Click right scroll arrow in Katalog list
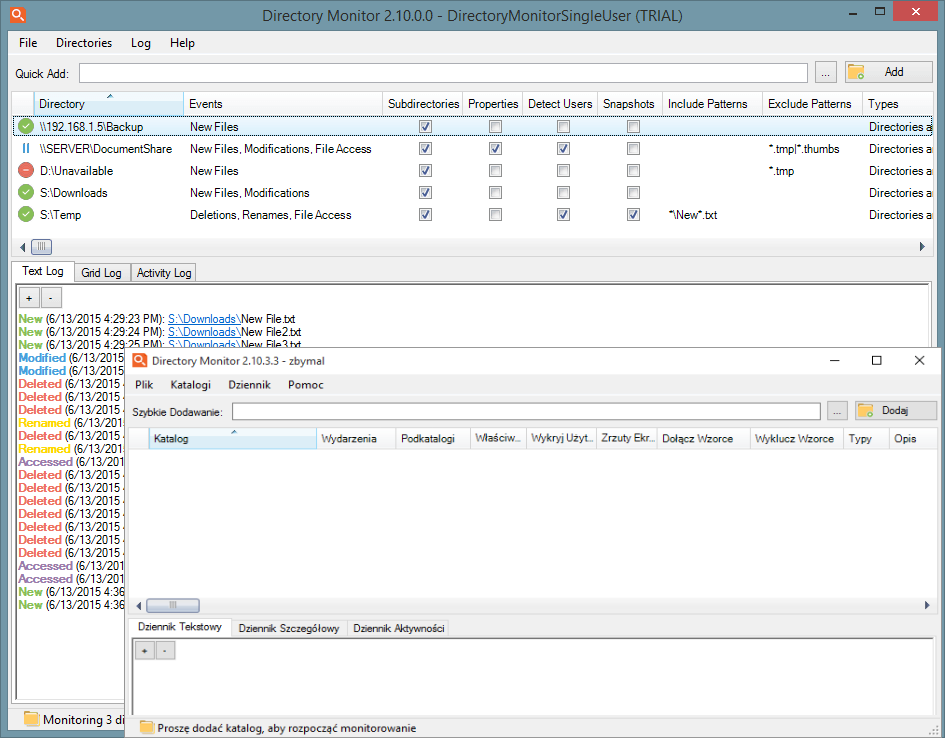Viewport: 945px width, 738px height. tap(927, 605)
